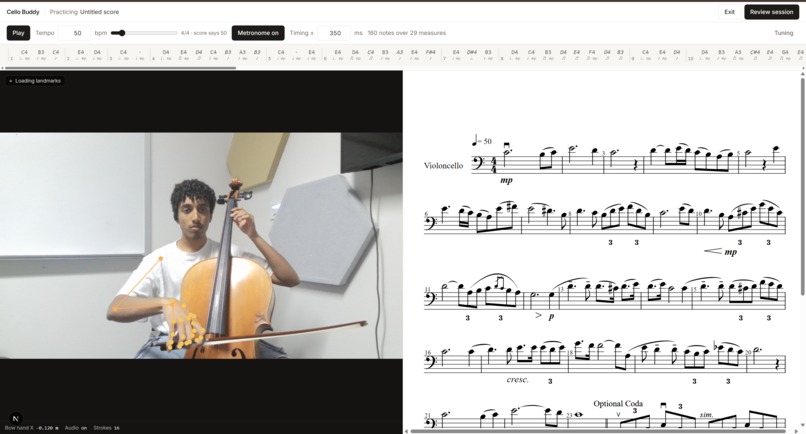Click 'Untitled score' in the header
This screenshot has height=434, width=806.
click(99, 12)
